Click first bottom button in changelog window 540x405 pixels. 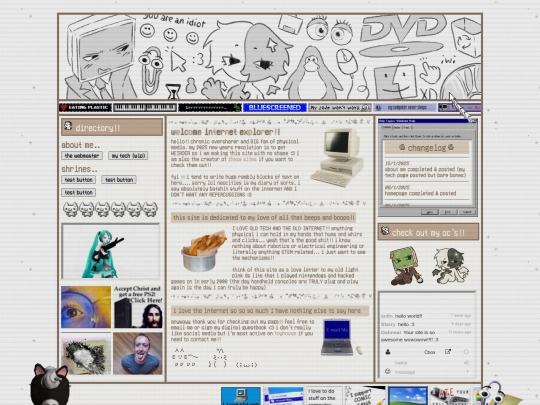click(429, 212)
